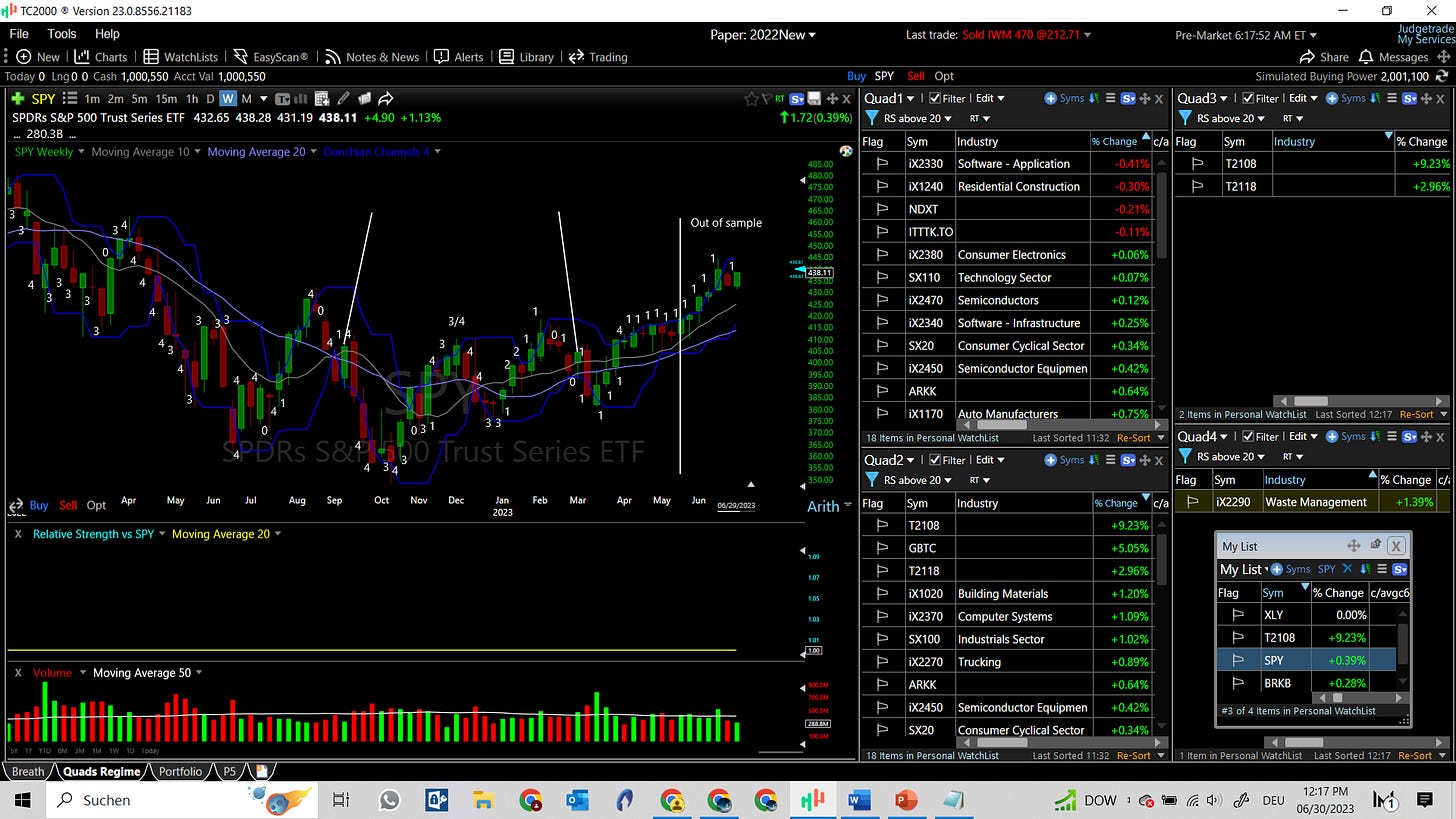Open the Tools menu
1456x819 pixels.
(61, 34)
